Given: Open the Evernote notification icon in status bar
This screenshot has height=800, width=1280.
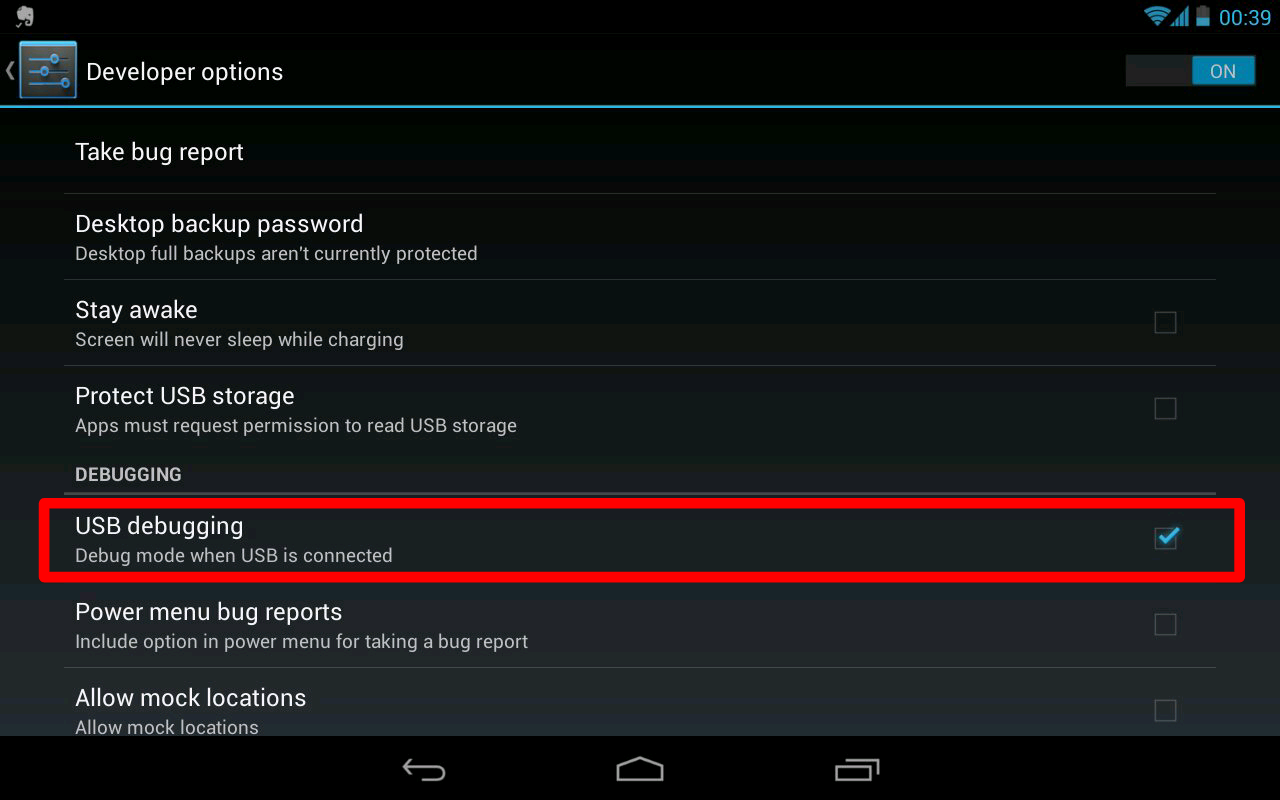Looking at the screenshot, I should click(25, 17).
